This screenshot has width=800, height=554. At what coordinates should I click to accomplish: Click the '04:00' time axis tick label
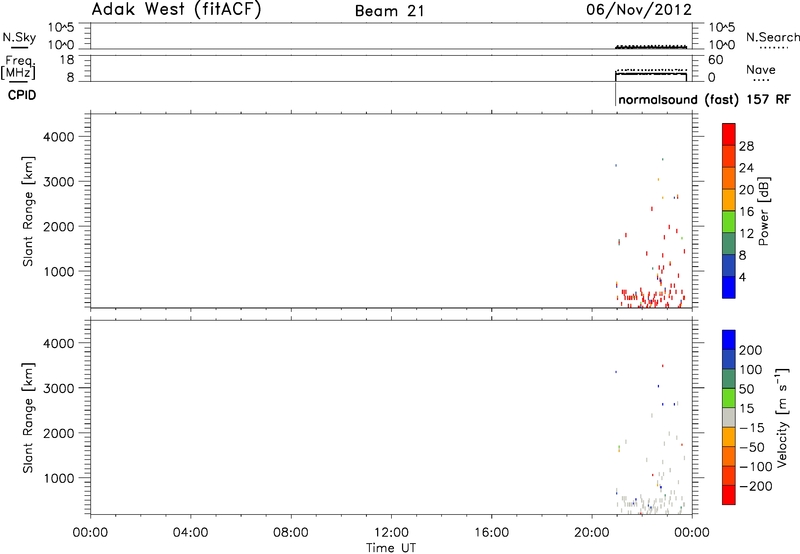tap(190, 533)
